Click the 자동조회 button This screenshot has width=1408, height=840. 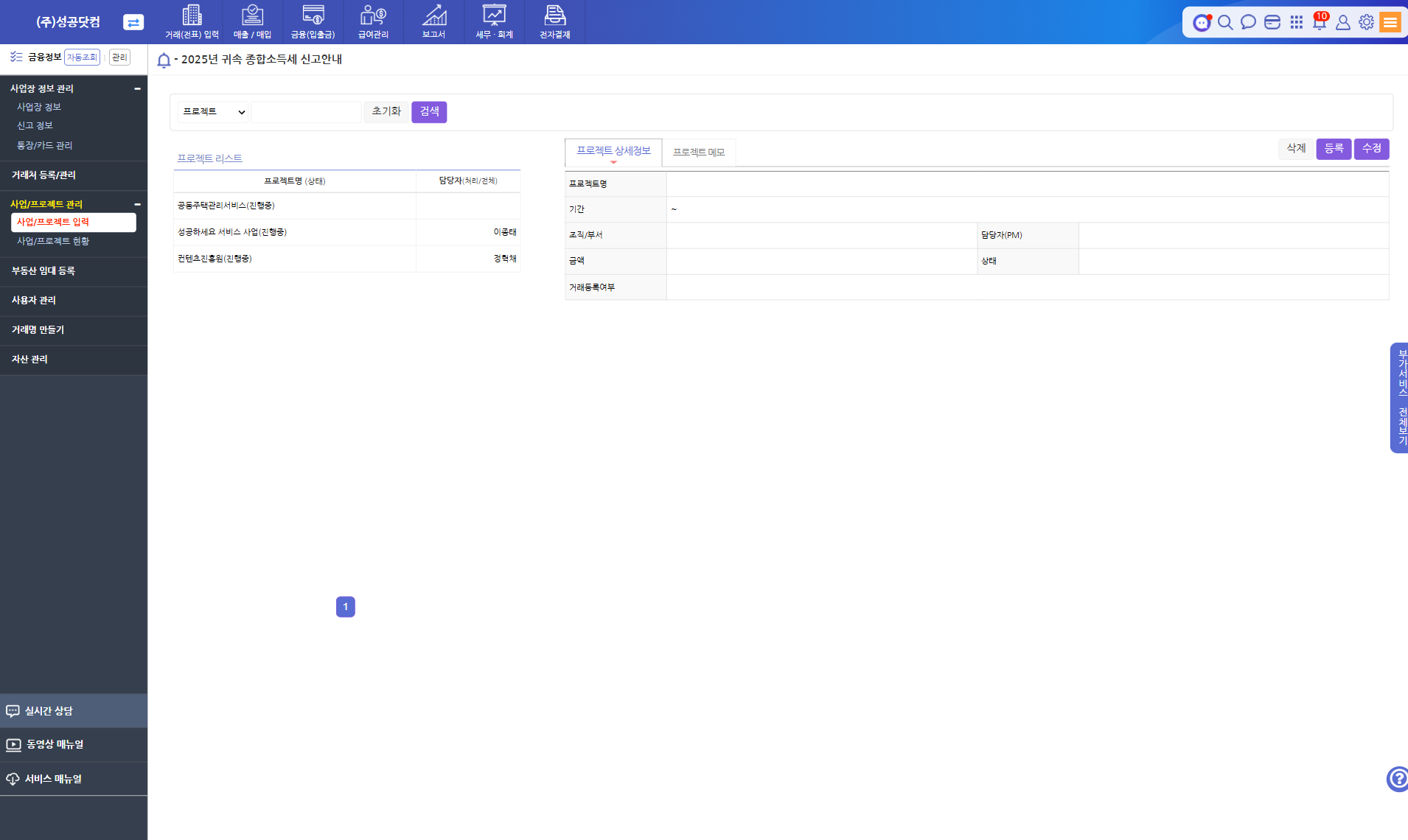[82, 57]
